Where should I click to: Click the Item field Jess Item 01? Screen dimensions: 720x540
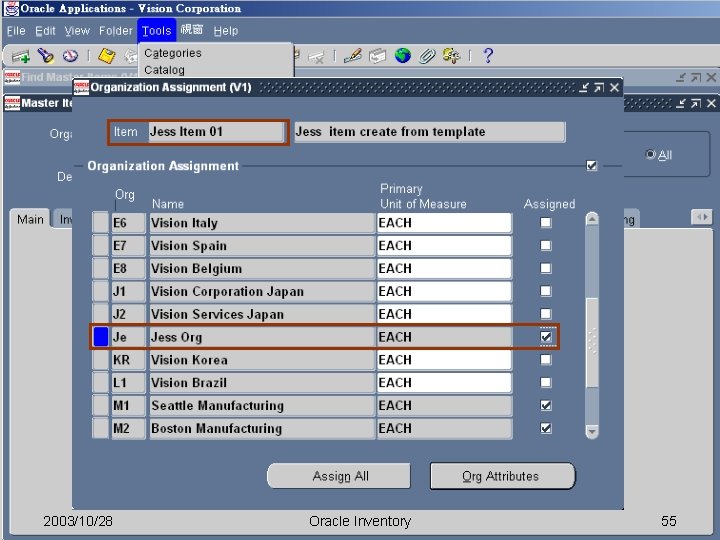[215, 132]
